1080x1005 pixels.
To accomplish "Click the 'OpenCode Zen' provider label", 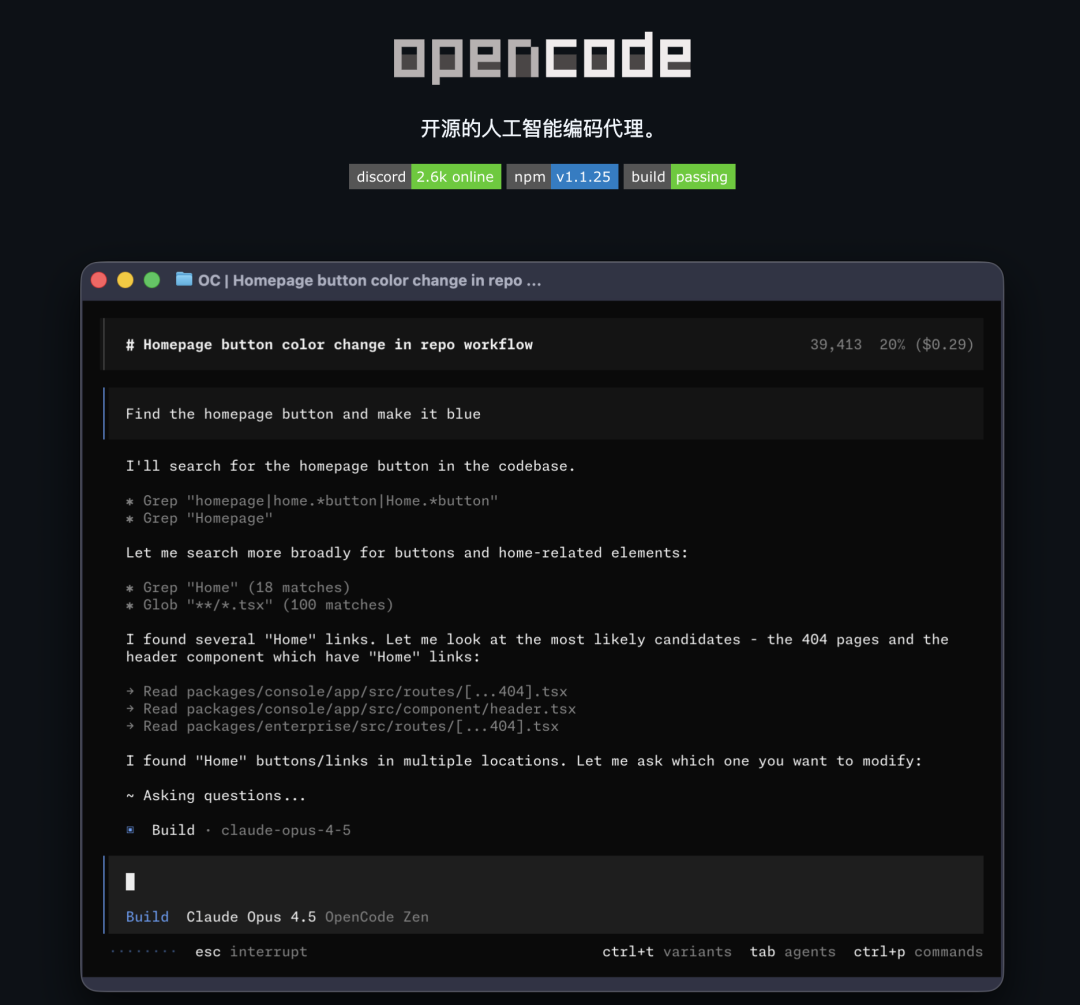I will coord(377,917).
